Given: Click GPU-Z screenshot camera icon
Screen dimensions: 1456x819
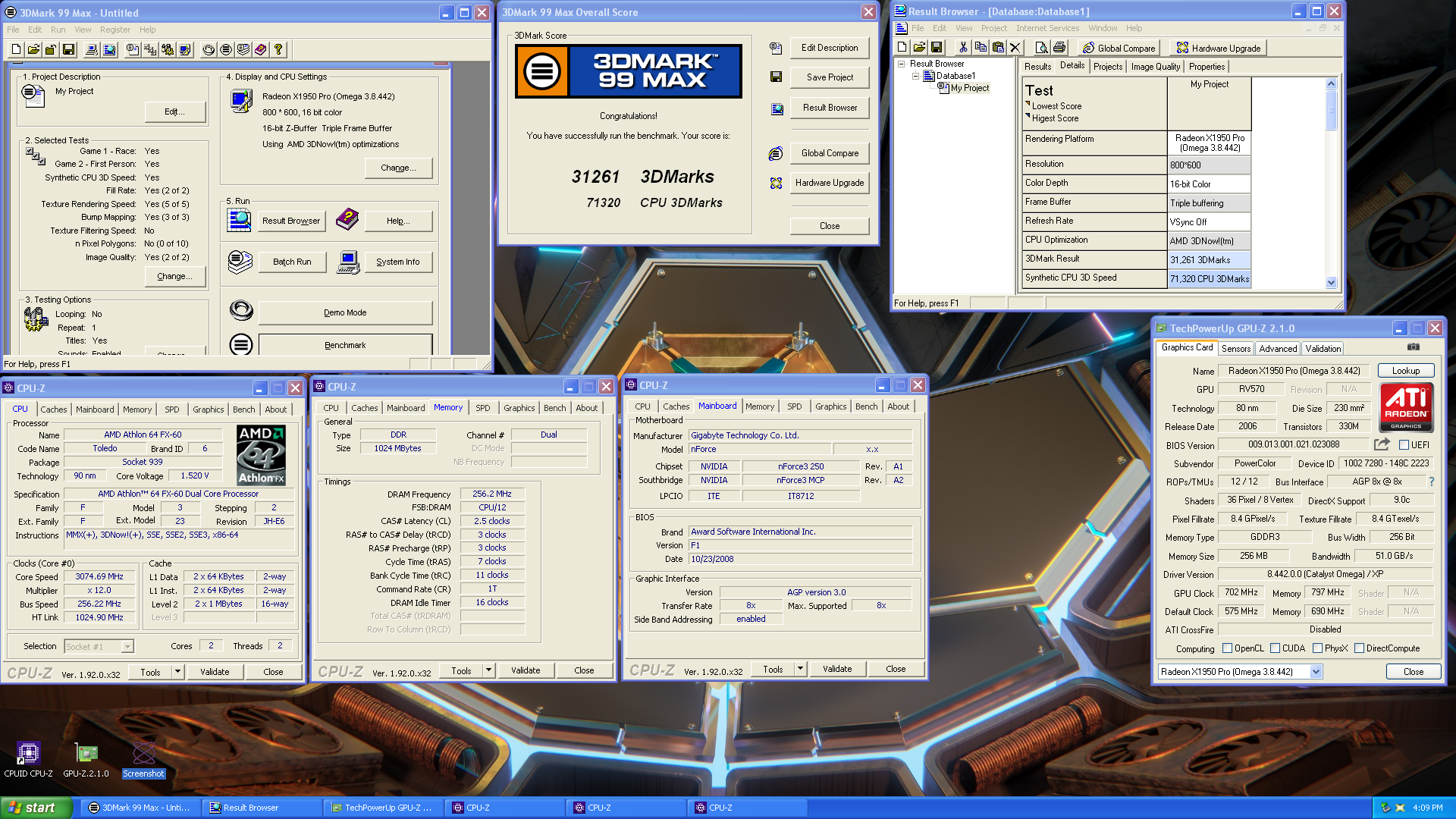Looking at the screenshot, I should pyautogui.click(x=1414, y=347).
